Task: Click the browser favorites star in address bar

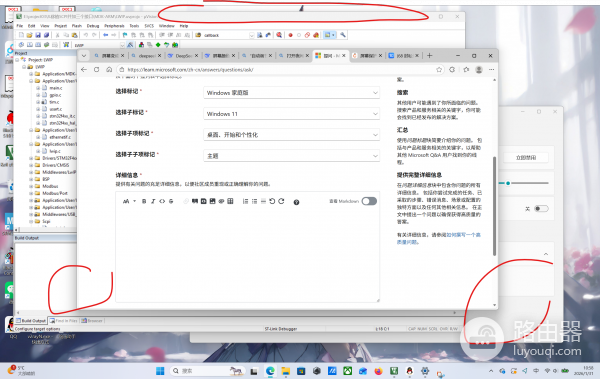Action: [439, 70]
